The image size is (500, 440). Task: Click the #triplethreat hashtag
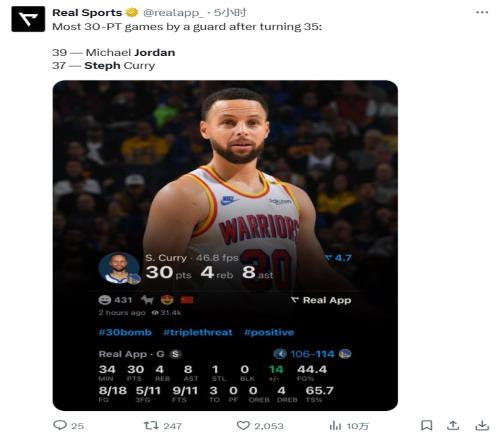(198, 332)
